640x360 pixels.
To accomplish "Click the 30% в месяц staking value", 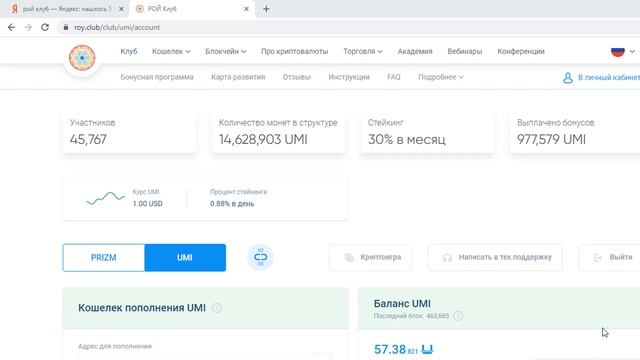I will pos(407,140).
